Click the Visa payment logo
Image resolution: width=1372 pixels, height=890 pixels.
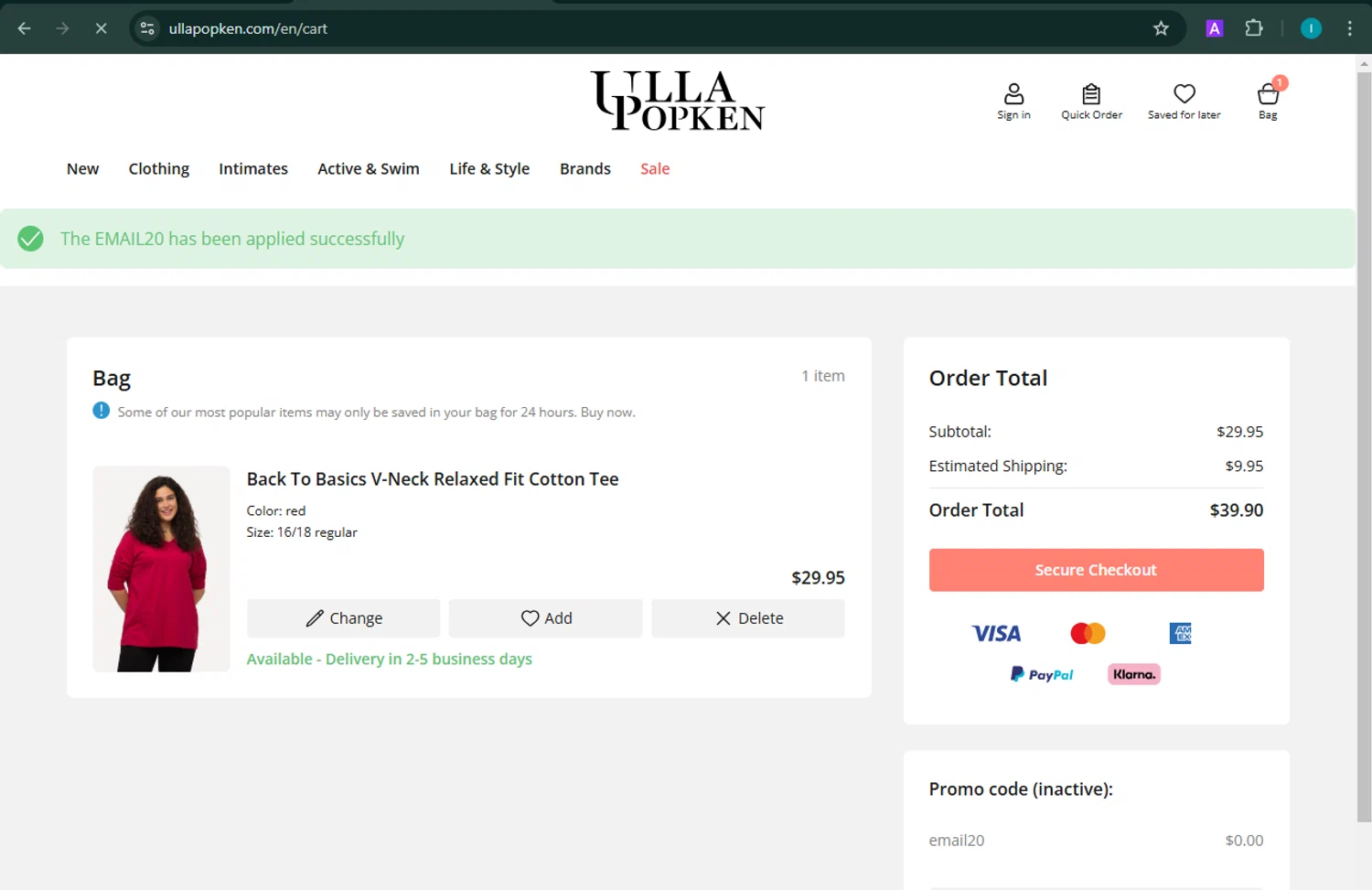(996, 633)
